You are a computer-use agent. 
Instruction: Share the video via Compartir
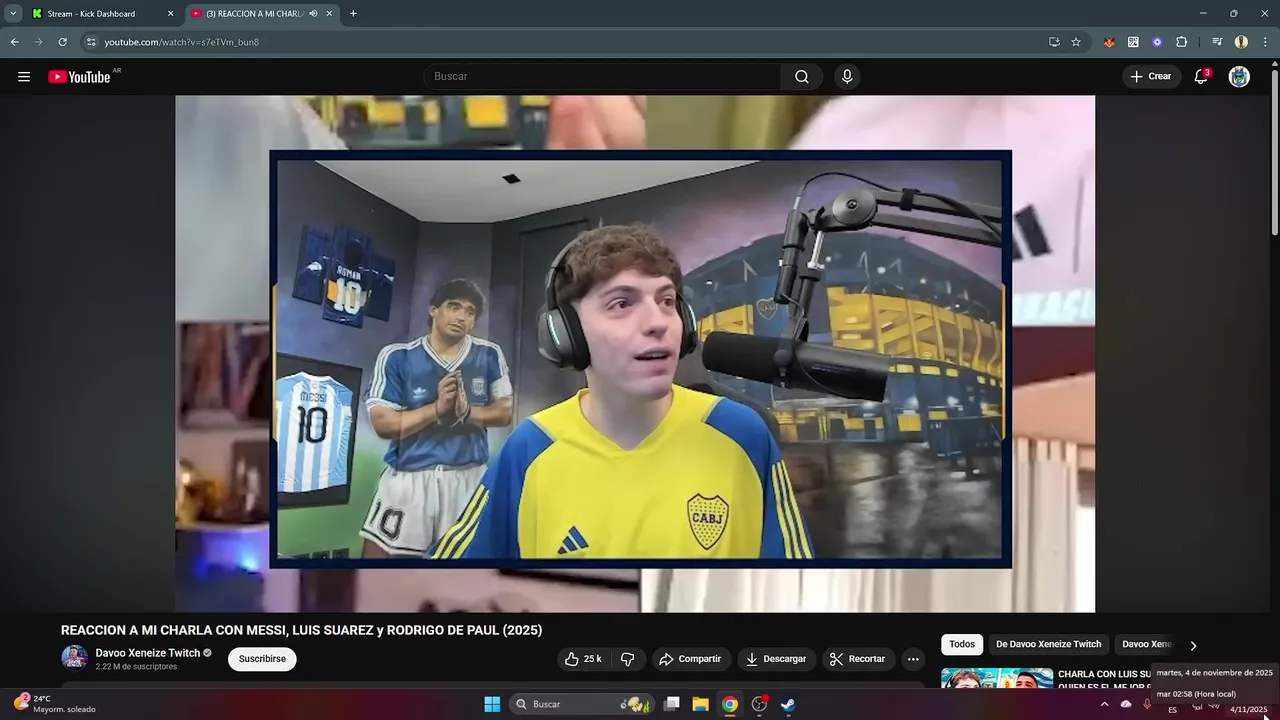[690, 659]
